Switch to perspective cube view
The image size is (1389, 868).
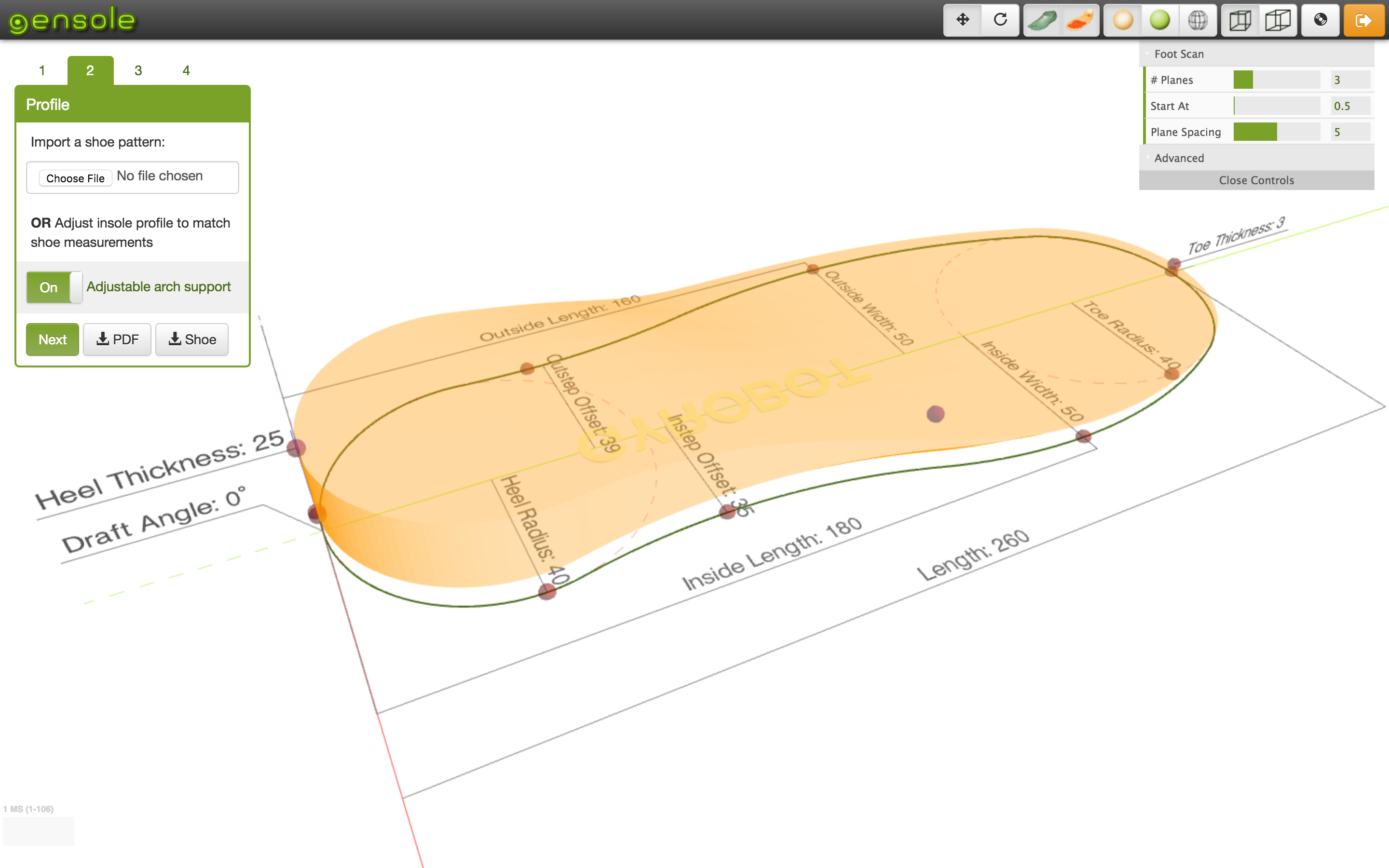coord(1240,20)
